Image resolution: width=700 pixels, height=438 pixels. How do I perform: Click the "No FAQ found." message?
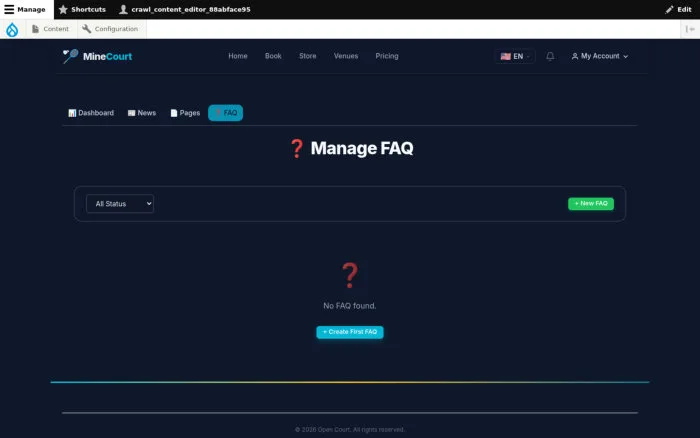(350, 306)
